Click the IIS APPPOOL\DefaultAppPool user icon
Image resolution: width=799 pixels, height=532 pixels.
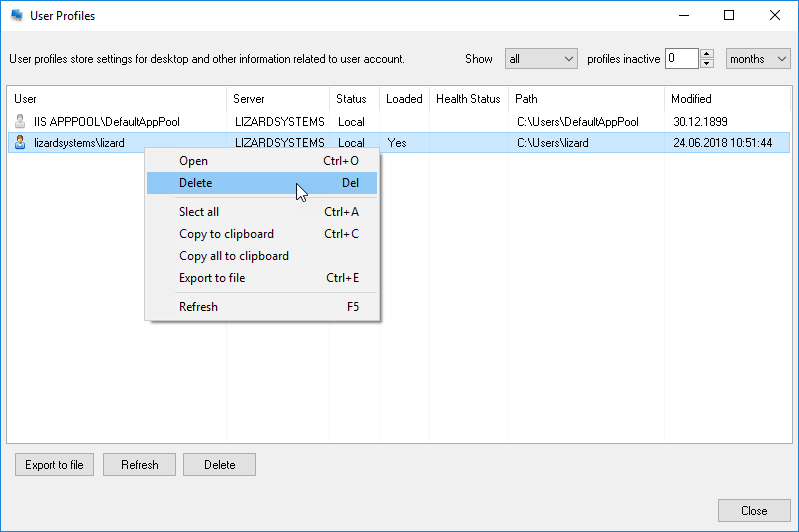click(x=20, y=122)
